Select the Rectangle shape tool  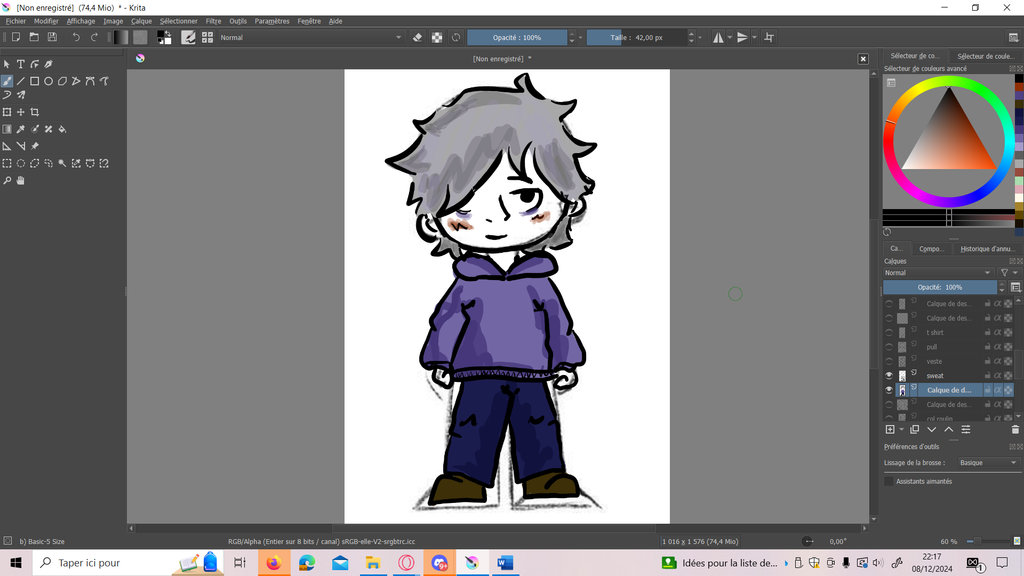coord(34,81)
